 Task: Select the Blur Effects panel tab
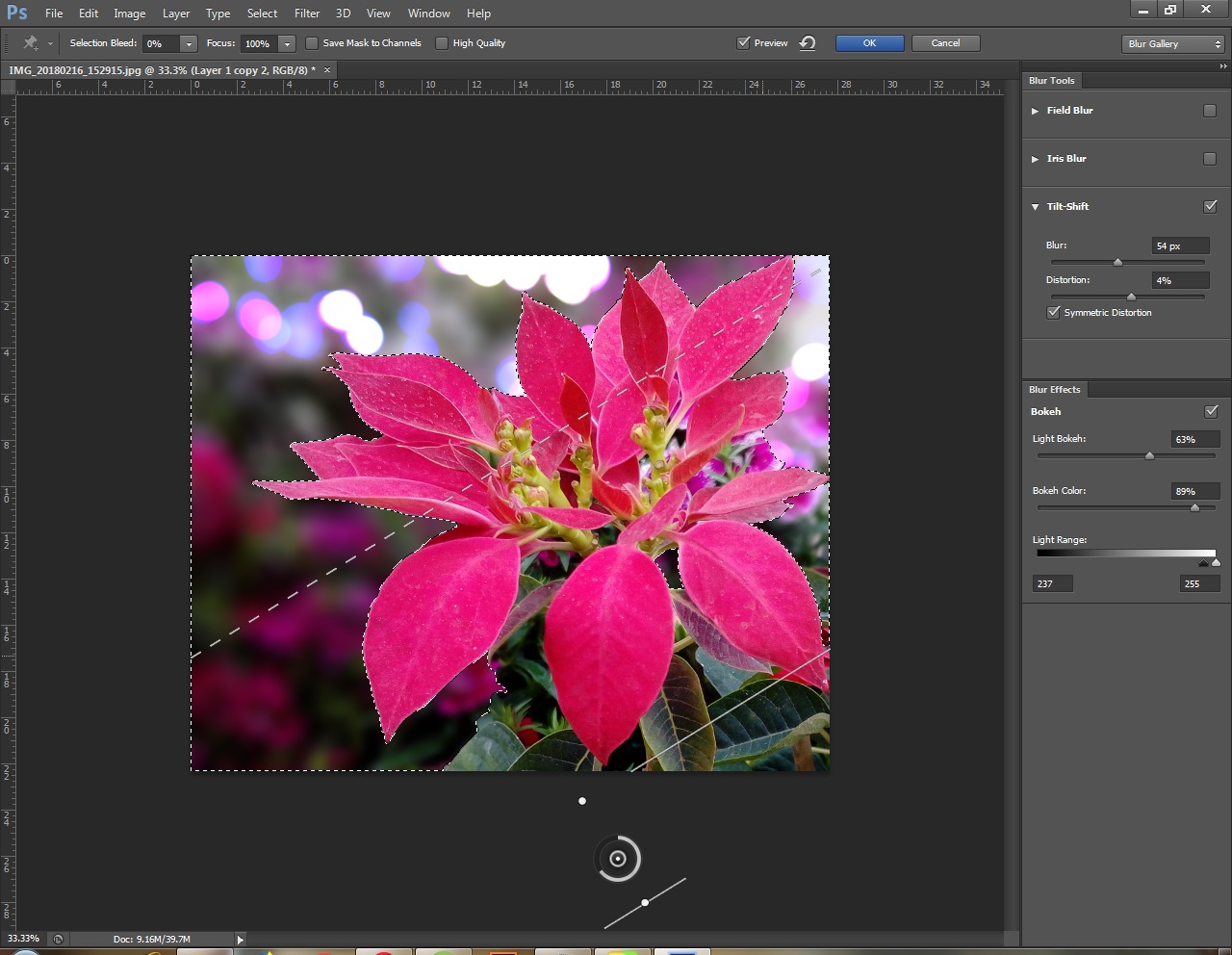tap(1055, 390)
